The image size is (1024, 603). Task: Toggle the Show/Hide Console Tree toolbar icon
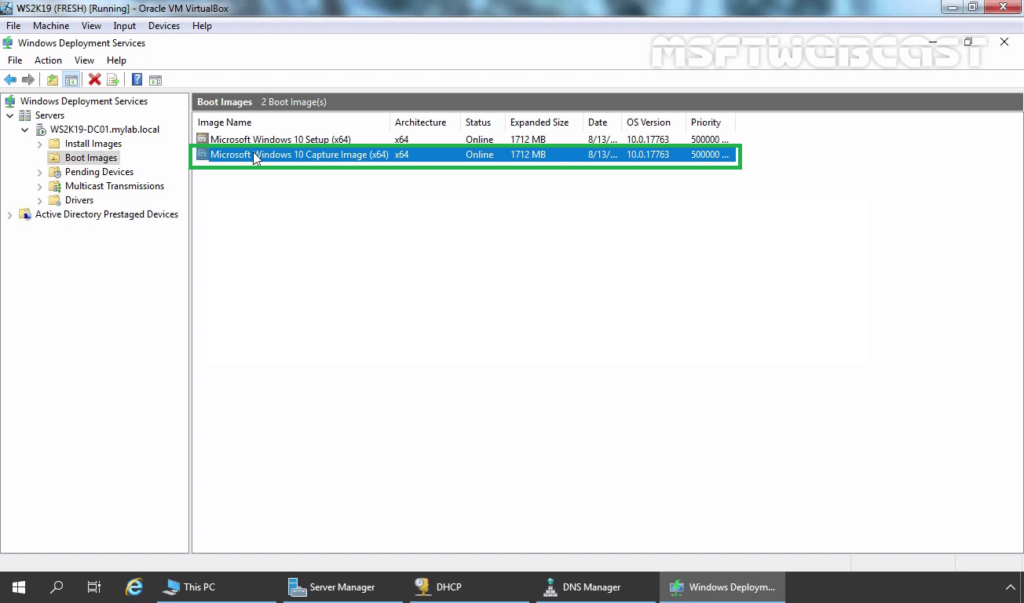click(x=71, y=80)
